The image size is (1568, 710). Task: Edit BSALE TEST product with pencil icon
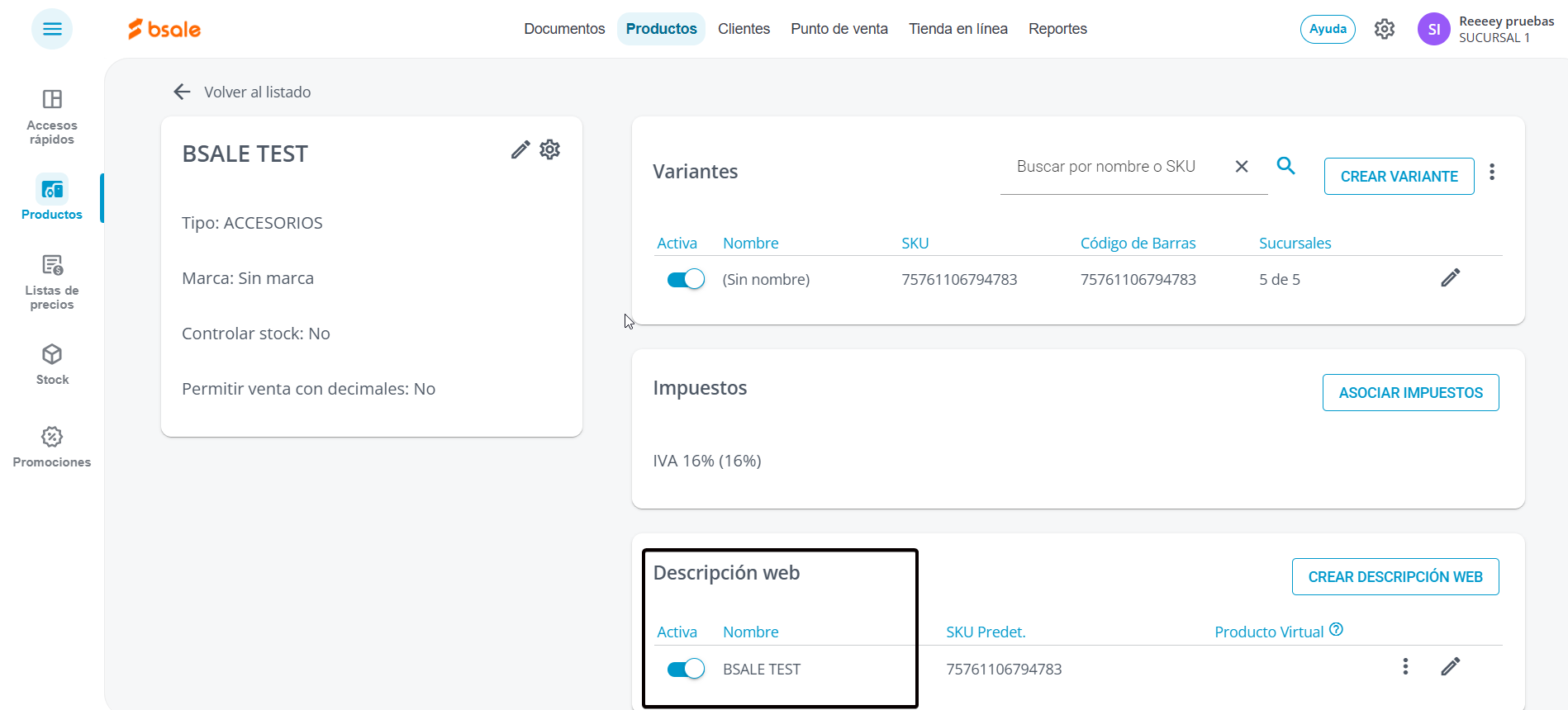click(x=520, y=149)
